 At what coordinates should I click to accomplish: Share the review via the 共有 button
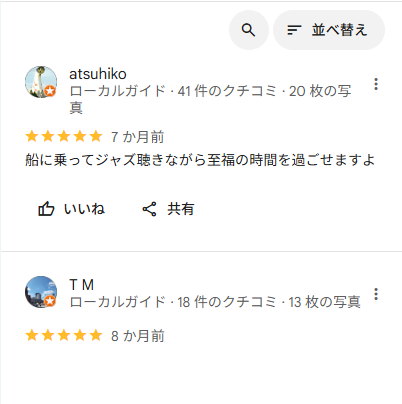[168, 209]
